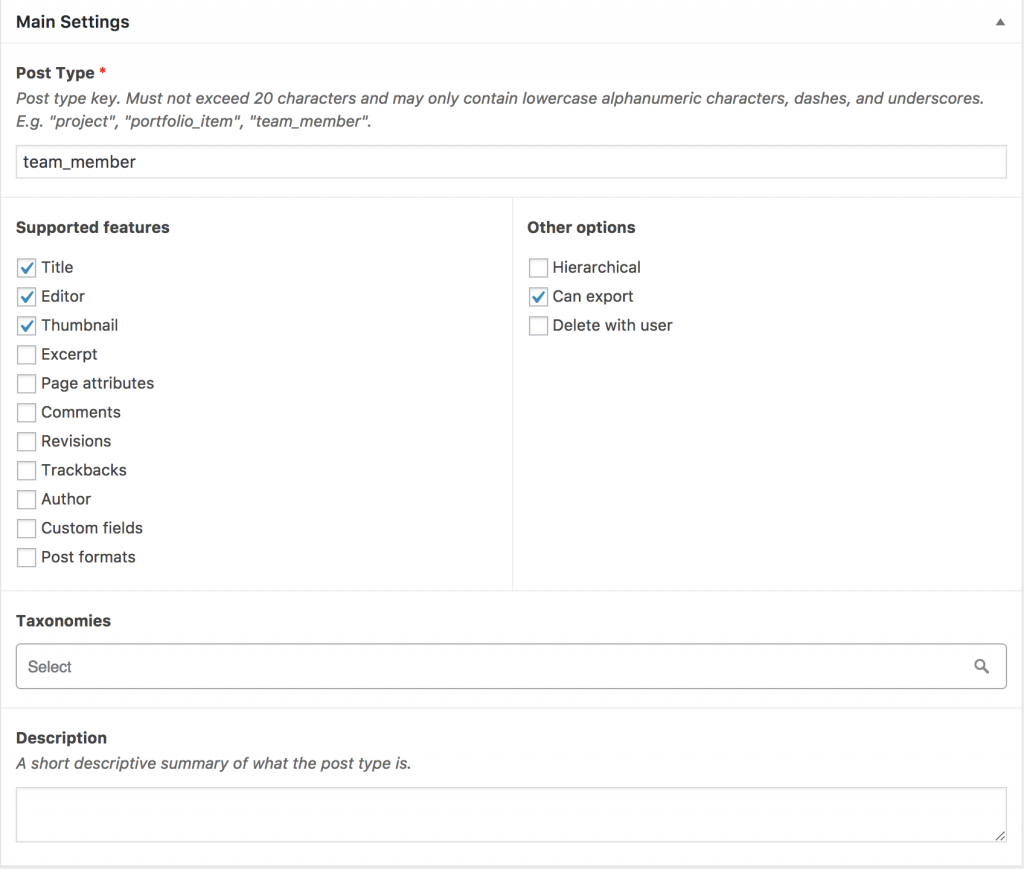Check the Author feature box
This screenshot has width=1024, height=869.
point(26,499)
